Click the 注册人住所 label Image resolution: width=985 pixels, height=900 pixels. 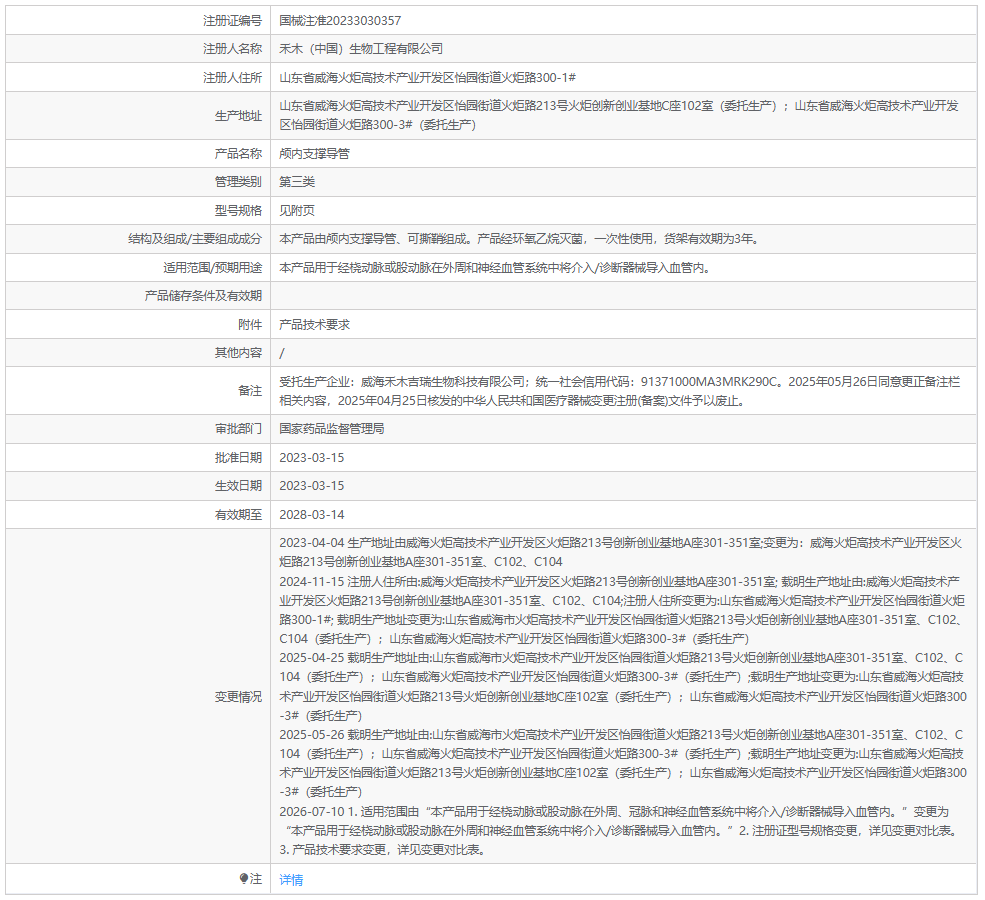(232, 78)
